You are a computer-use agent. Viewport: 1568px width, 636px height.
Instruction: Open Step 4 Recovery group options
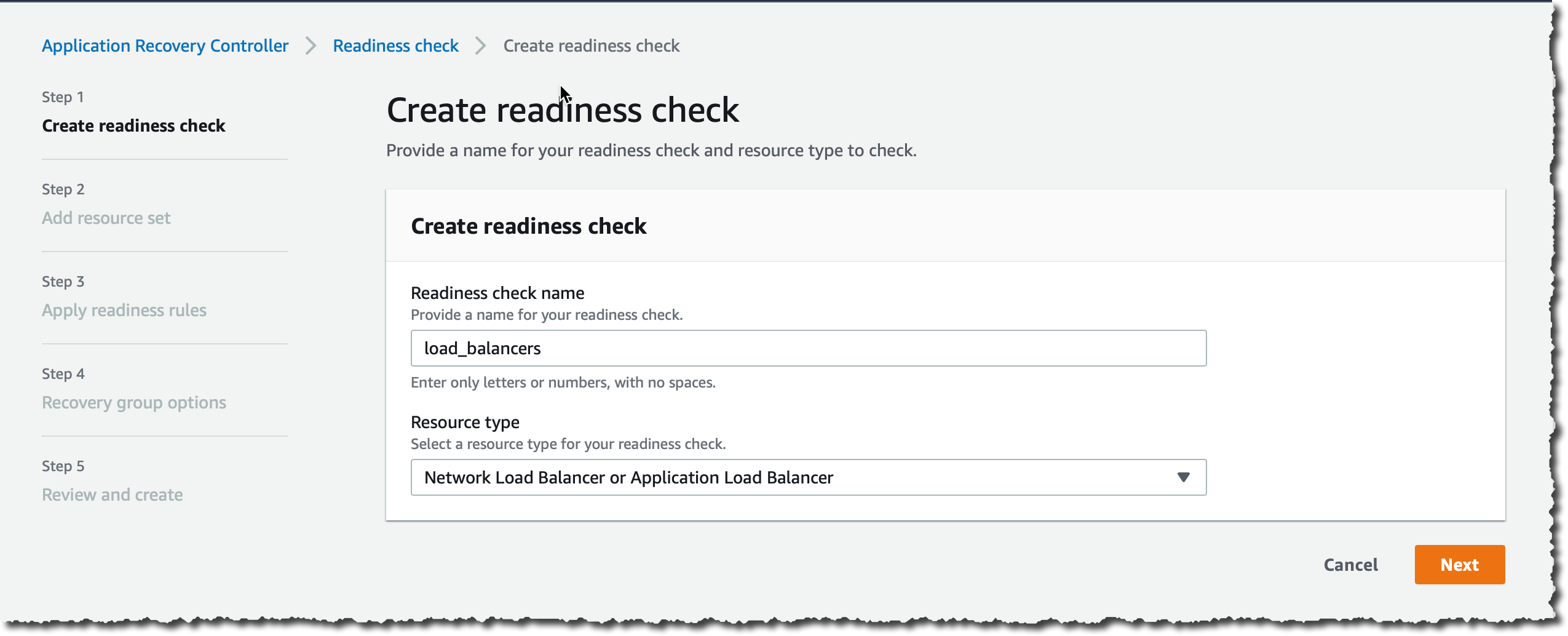point(133,402)
